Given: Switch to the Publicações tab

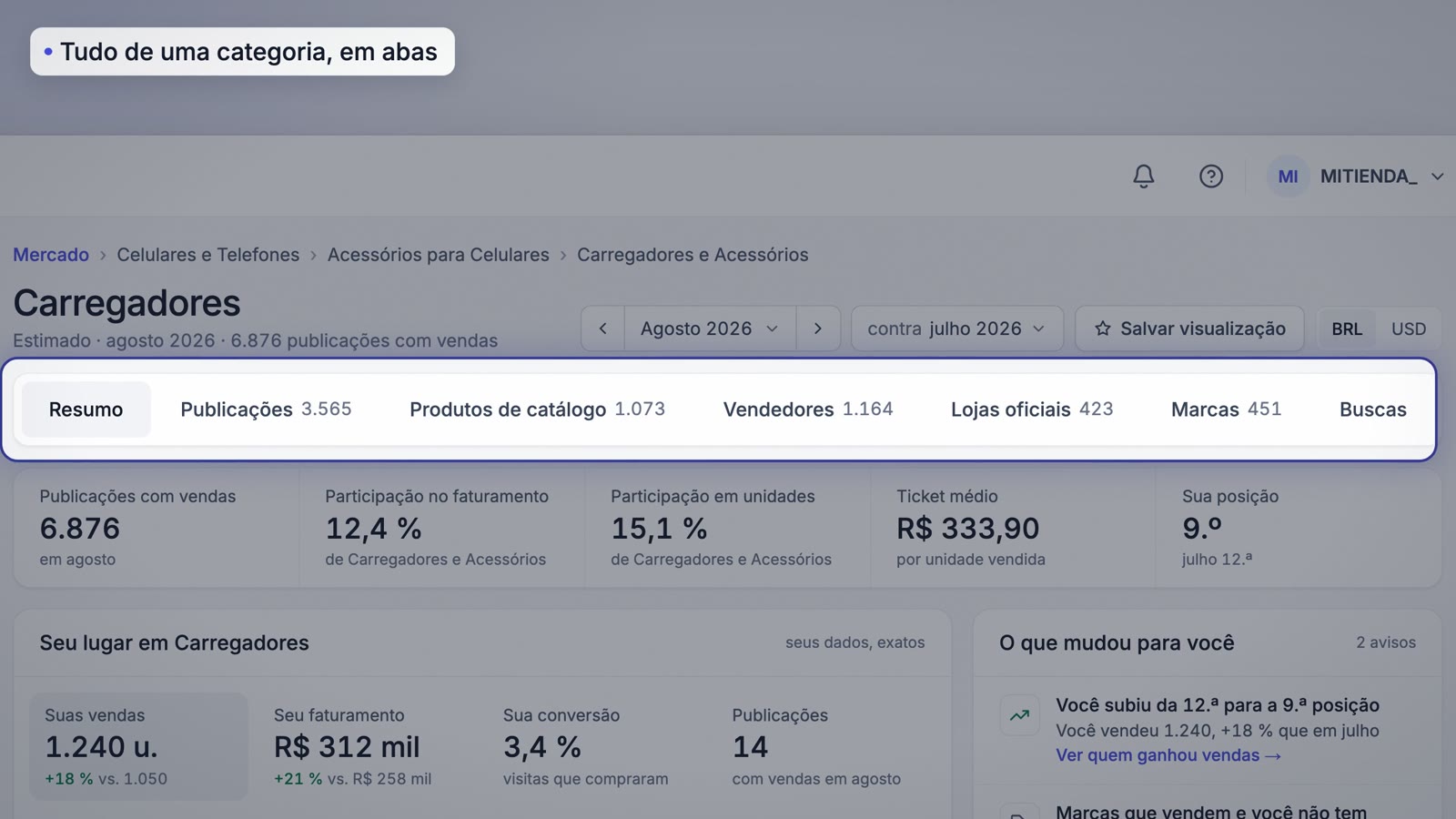Looking at the screenshot, I should (x=266, y=409).
